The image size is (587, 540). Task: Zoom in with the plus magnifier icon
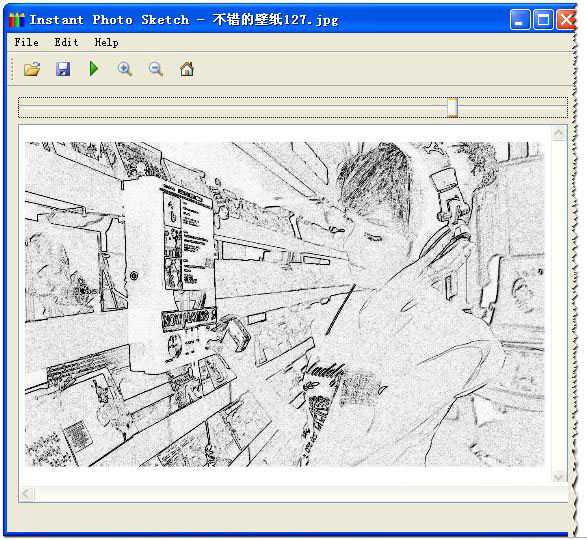pyautogui.click(x=125, y=69)
